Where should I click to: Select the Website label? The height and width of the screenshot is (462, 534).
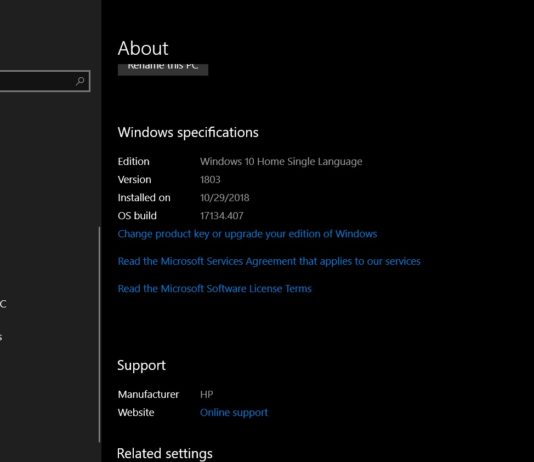[x=136, y=412]
